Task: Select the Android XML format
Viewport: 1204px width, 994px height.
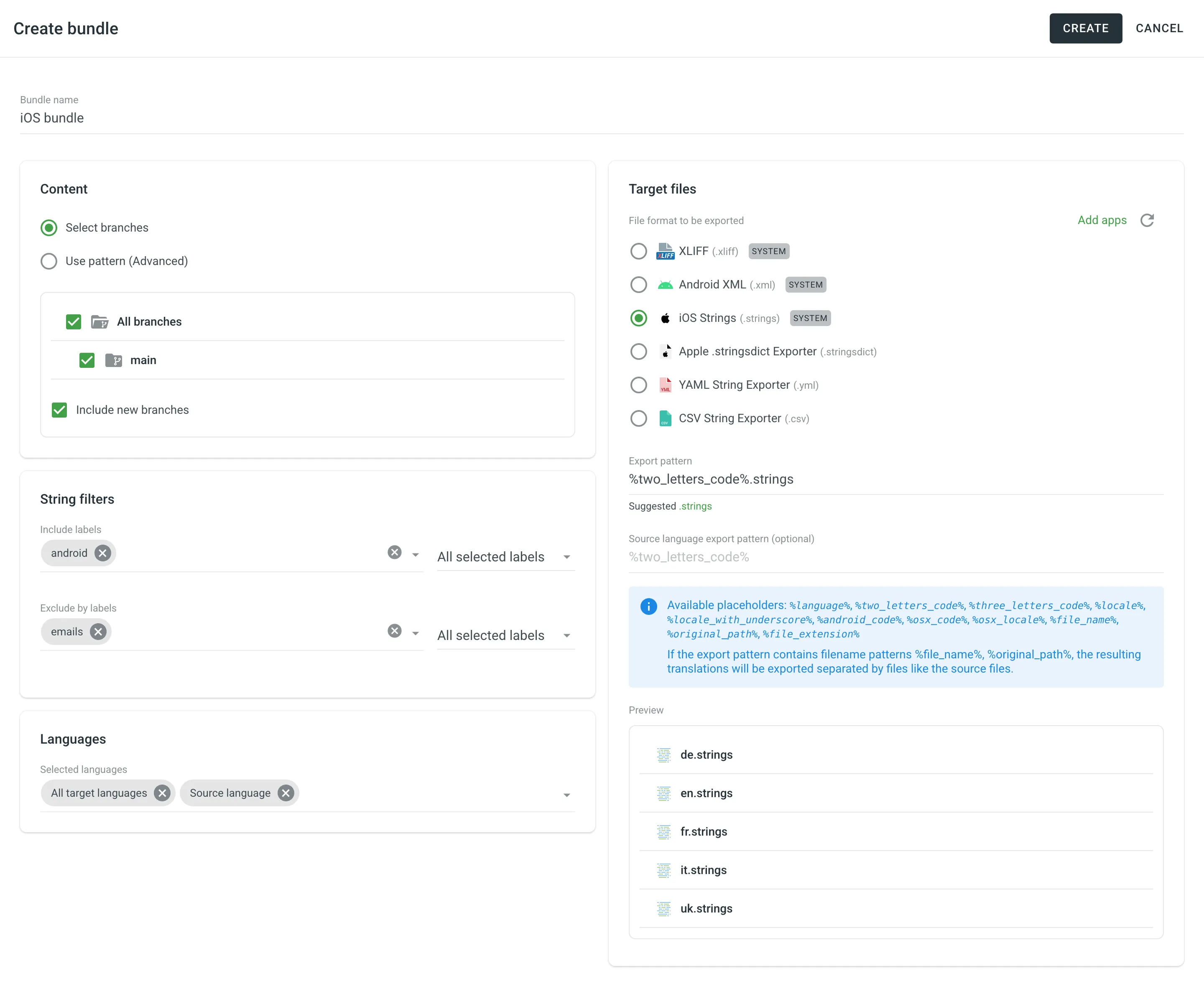Action: coord(638,285)
